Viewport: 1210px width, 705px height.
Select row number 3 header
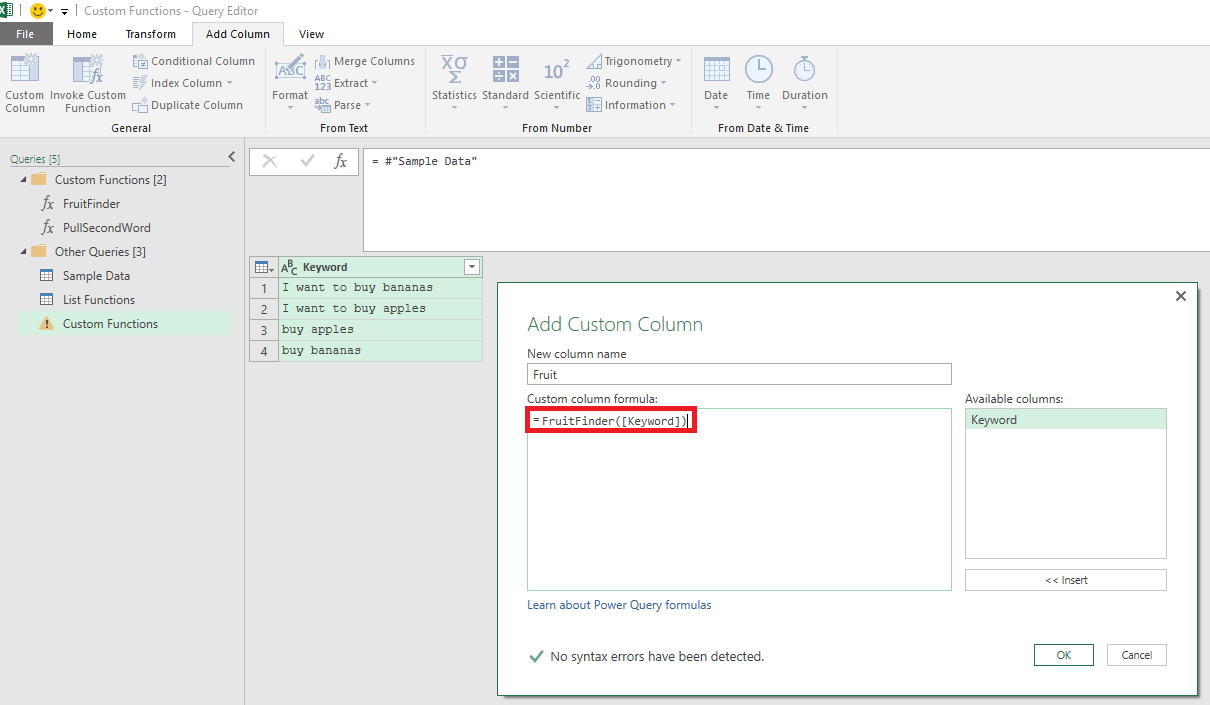pyautogui.click(x=264, y=330)
